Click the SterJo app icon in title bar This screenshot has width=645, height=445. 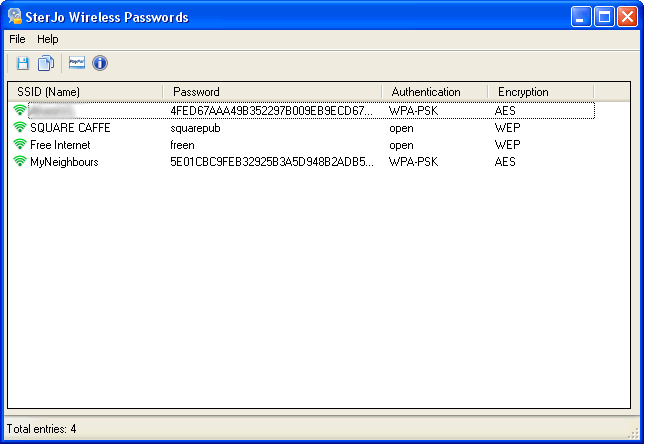(x=15, y=16)
